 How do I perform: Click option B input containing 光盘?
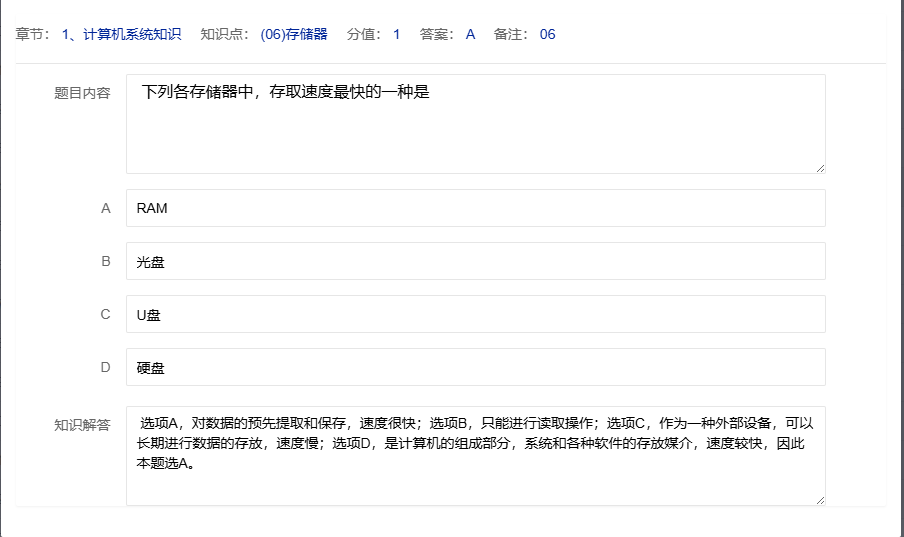(475, 261)
